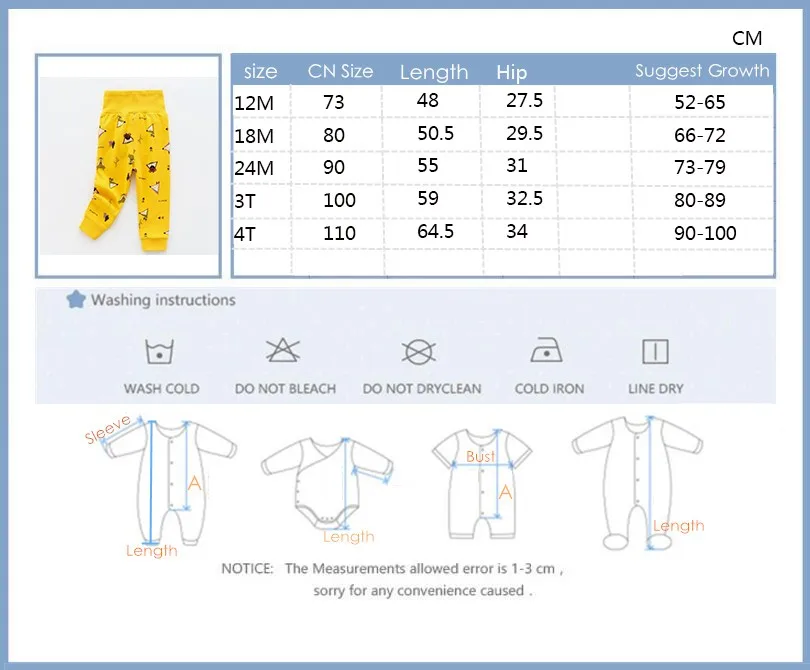
Task: Click hip value '29.5'
Action: (x=524, y=133)
